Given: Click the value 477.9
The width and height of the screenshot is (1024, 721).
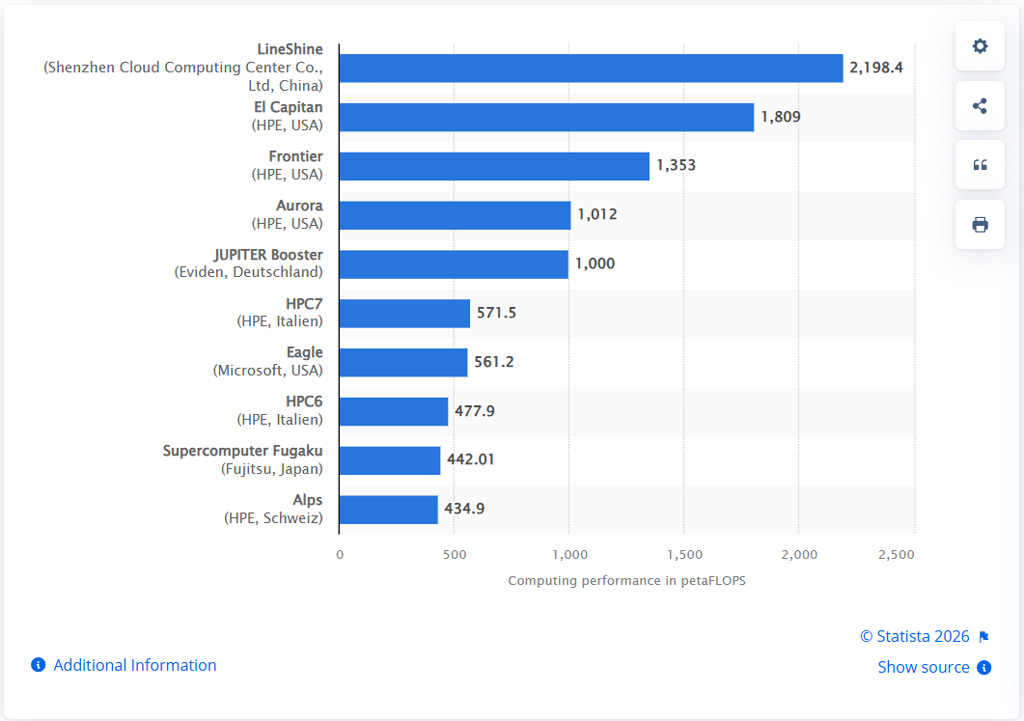Looking at the screenshot, I should click(475, 411).
